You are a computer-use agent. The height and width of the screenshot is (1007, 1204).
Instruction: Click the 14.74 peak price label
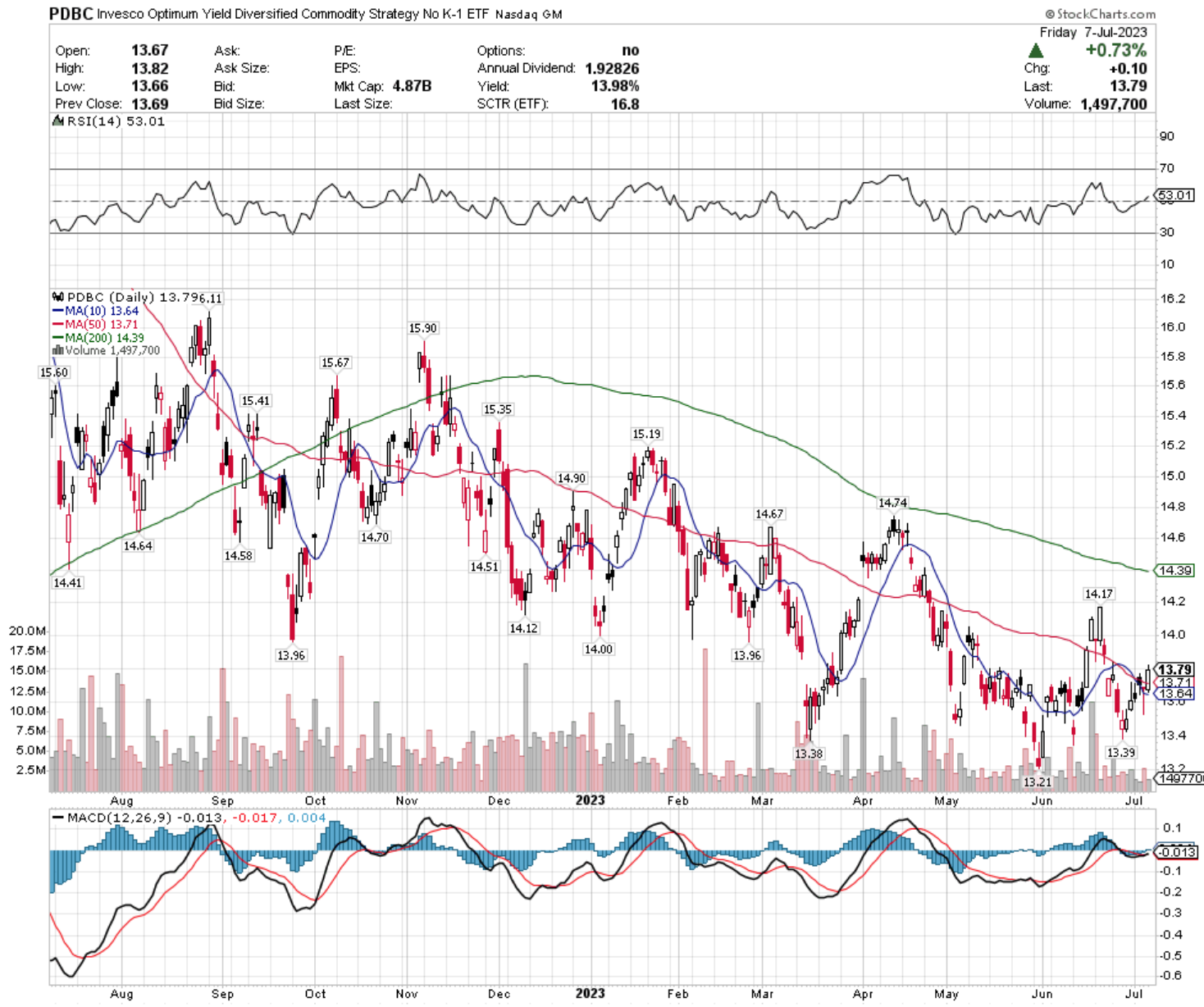(x=893, y=503)
